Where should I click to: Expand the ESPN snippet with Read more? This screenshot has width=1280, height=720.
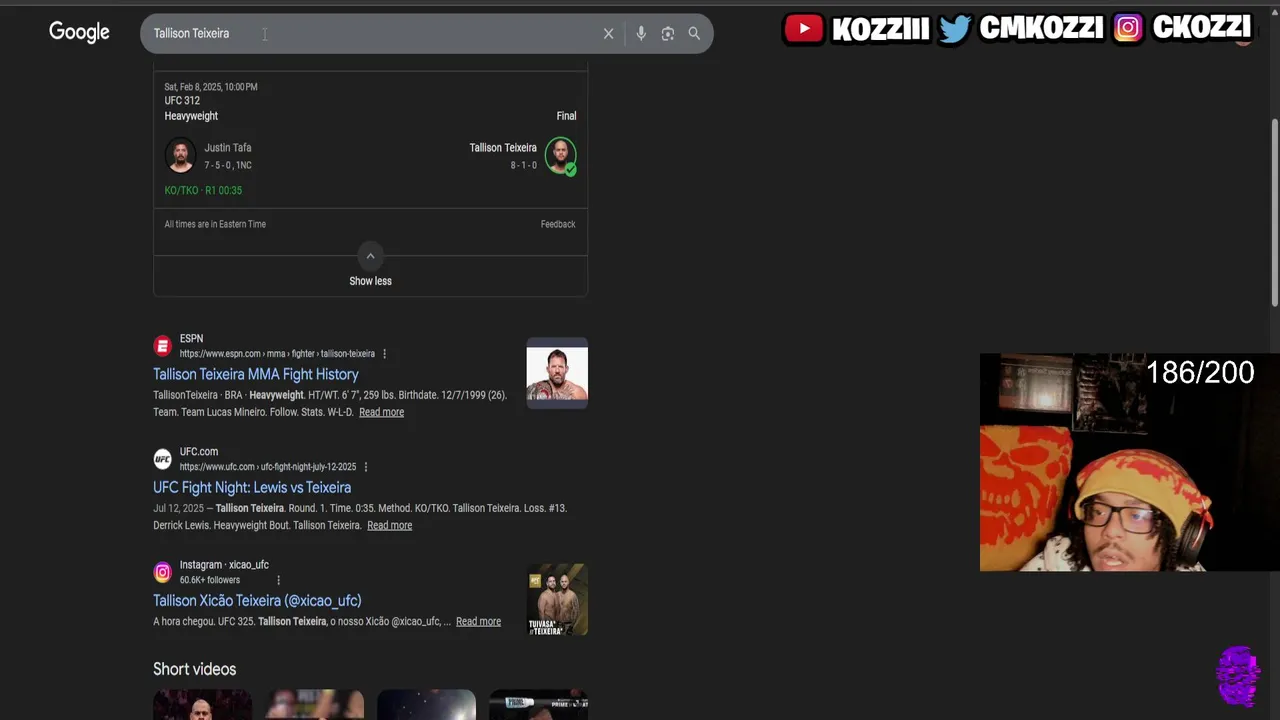coord(381,412)
